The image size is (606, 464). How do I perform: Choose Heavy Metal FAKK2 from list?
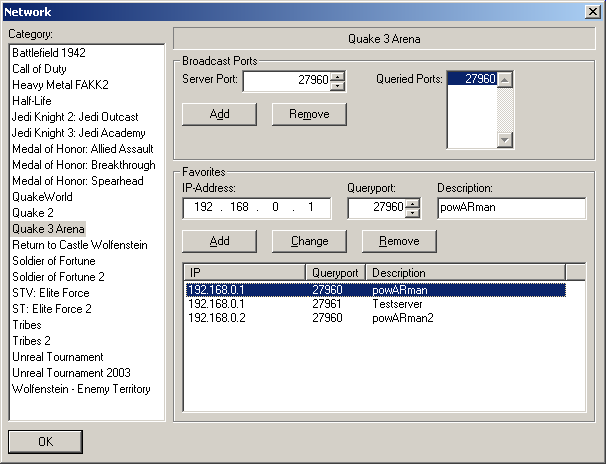[x=60, y=85]
